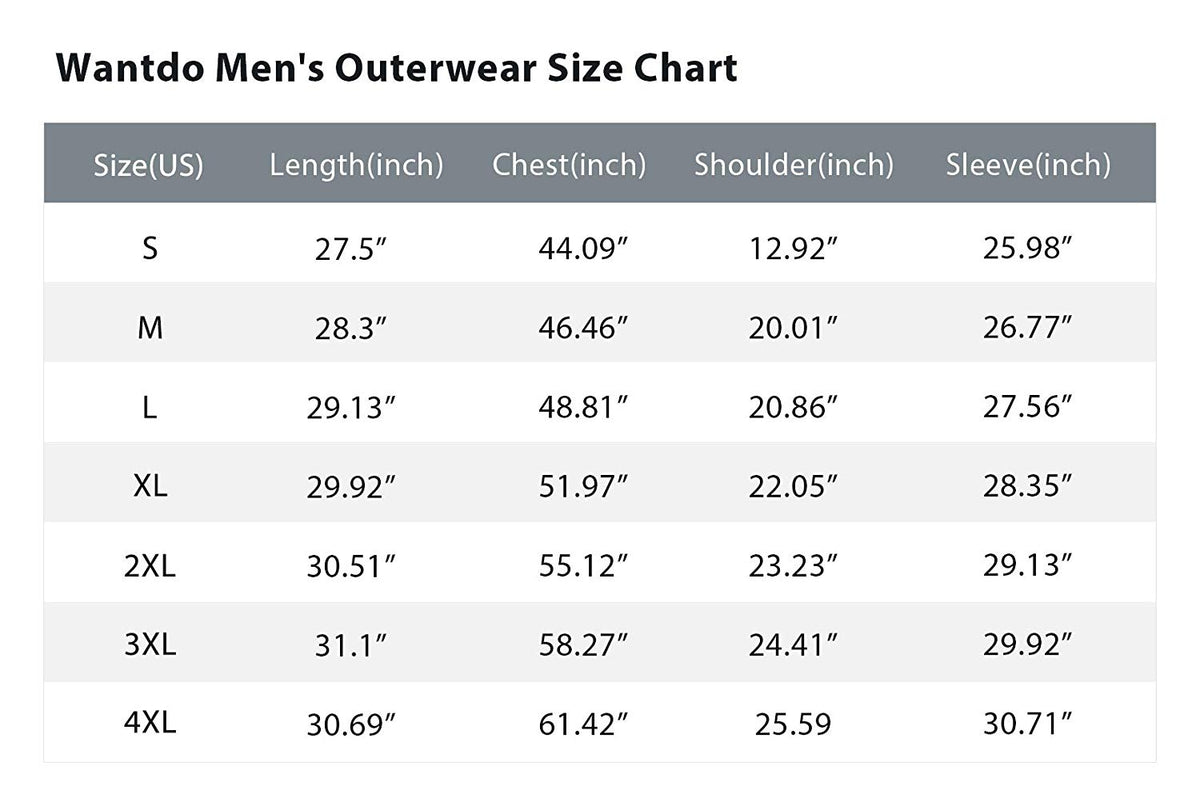This screenshot has width=1200, height=806.
Task: Click the 30.71" sleeve value for 4XL
Action: [1027, 725]
